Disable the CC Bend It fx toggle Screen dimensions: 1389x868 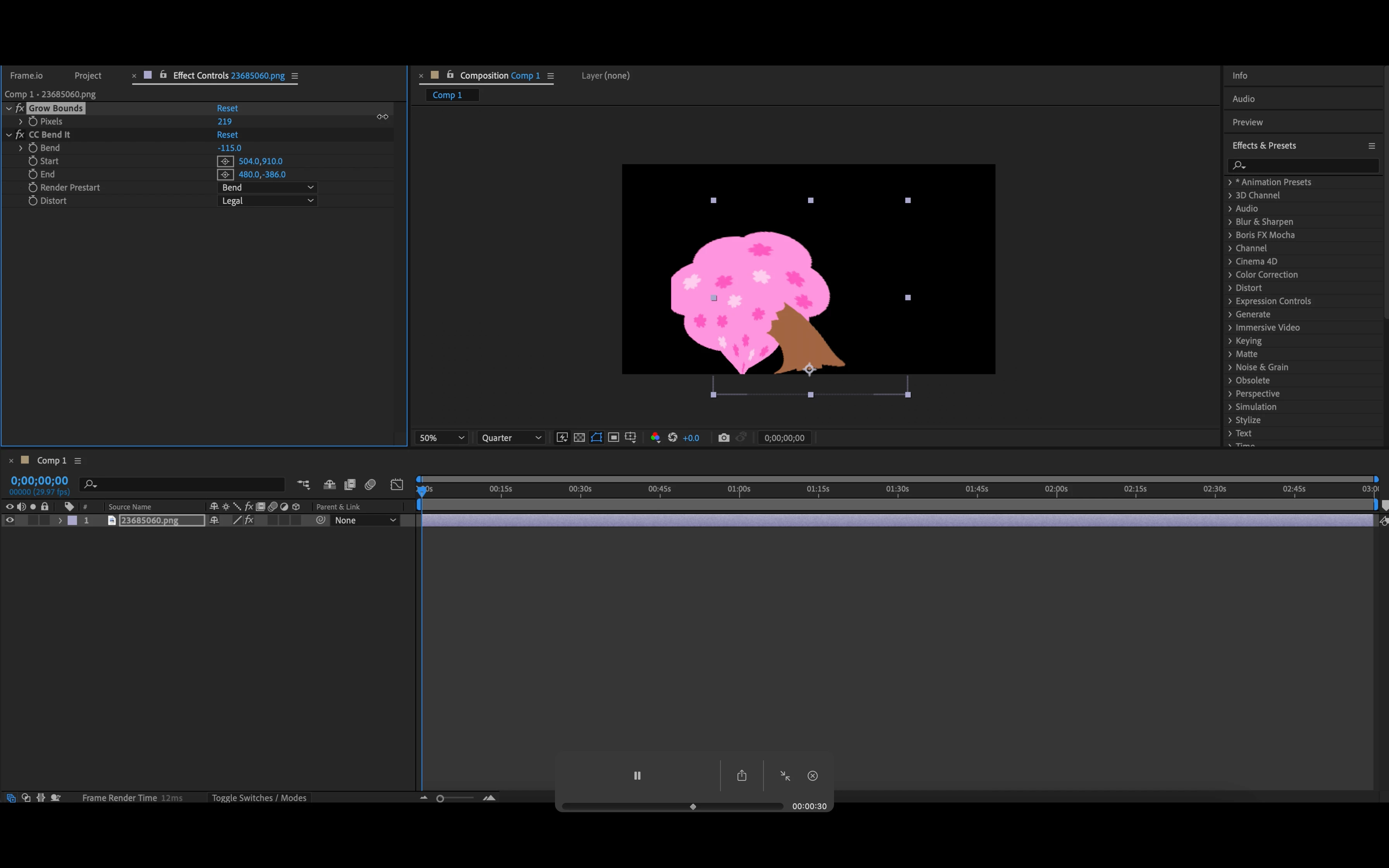click(x=19, y=134)
